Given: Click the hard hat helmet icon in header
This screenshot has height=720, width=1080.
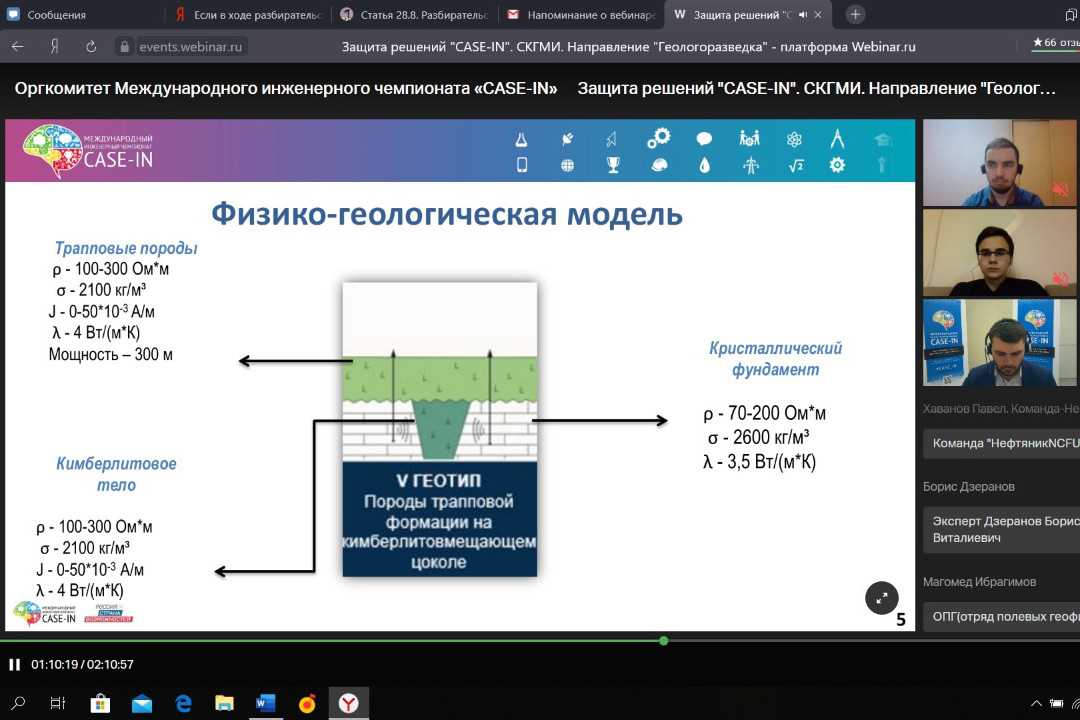Looking at the screenshot, I should [x=659, y=165].
